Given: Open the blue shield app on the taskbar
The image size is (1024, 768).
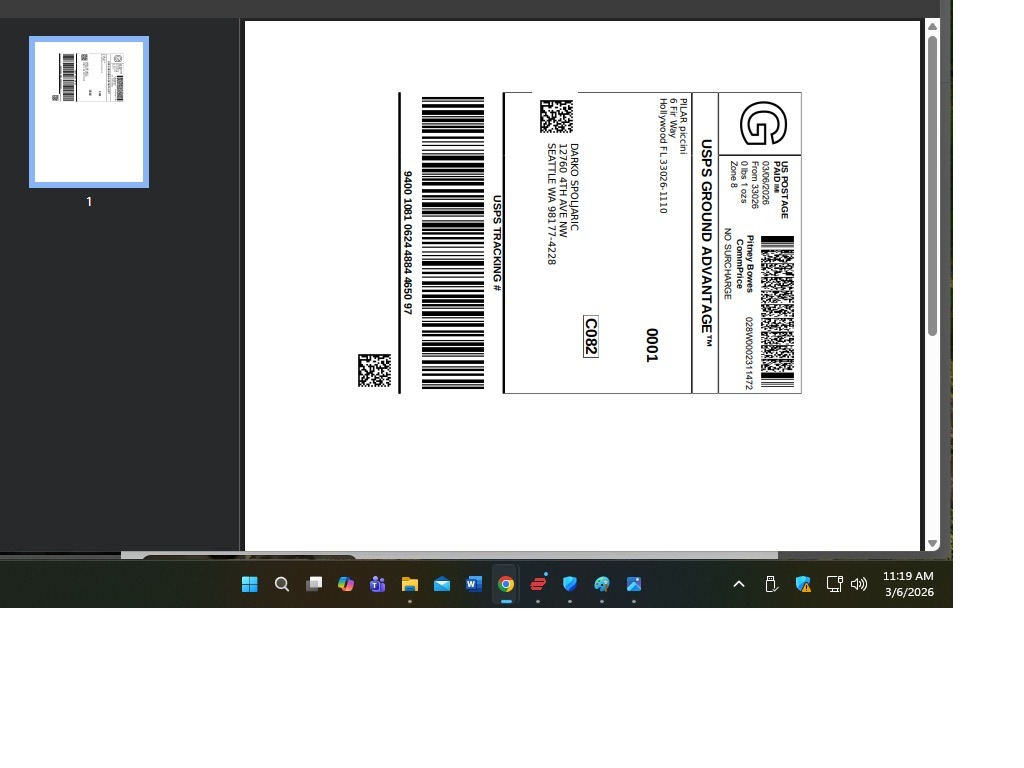Looking at the screenshot, I should [570, 584].
